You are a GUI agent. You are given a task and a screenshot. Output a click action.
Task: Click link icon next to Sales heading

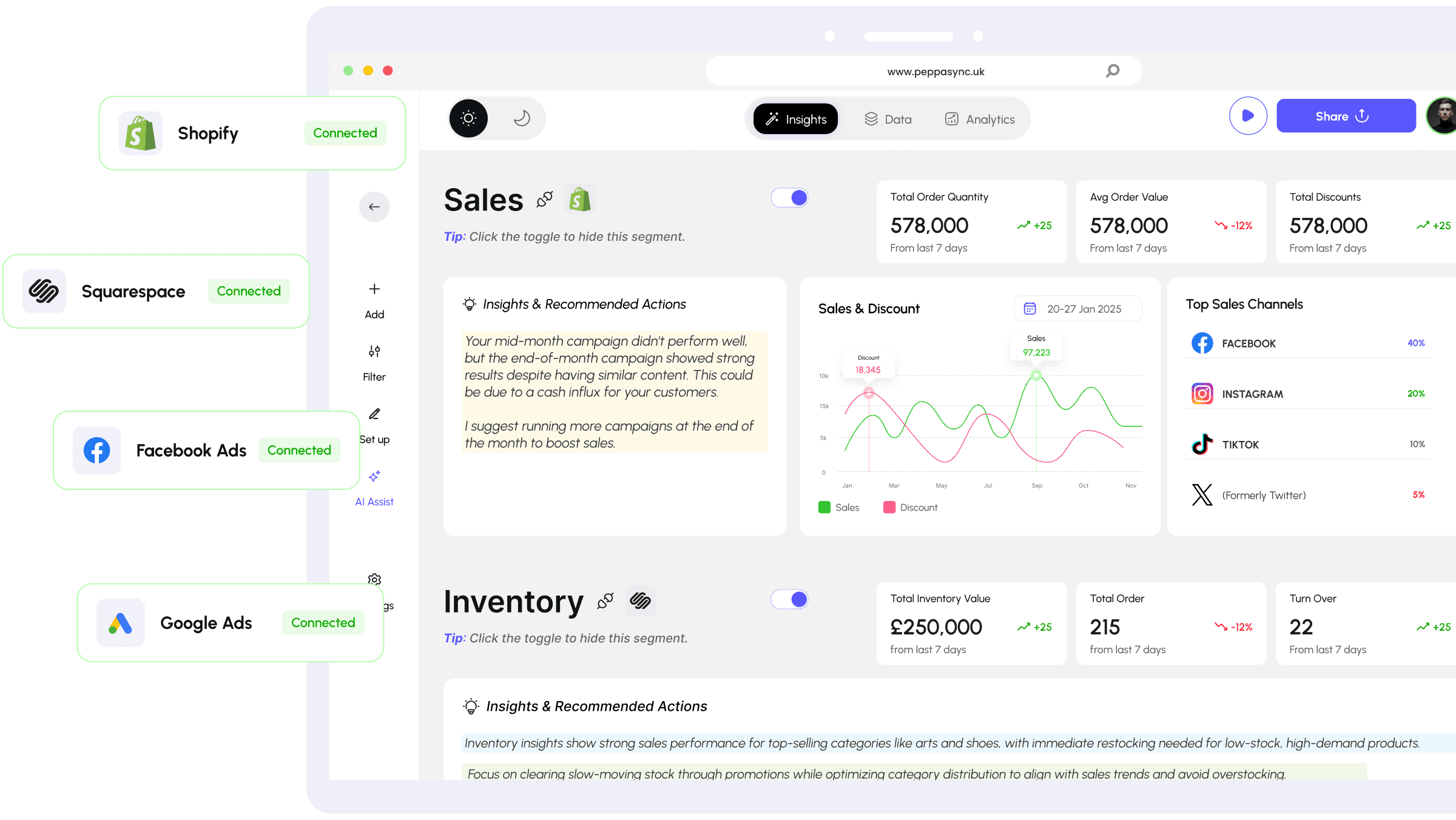(x=545, y=199)
